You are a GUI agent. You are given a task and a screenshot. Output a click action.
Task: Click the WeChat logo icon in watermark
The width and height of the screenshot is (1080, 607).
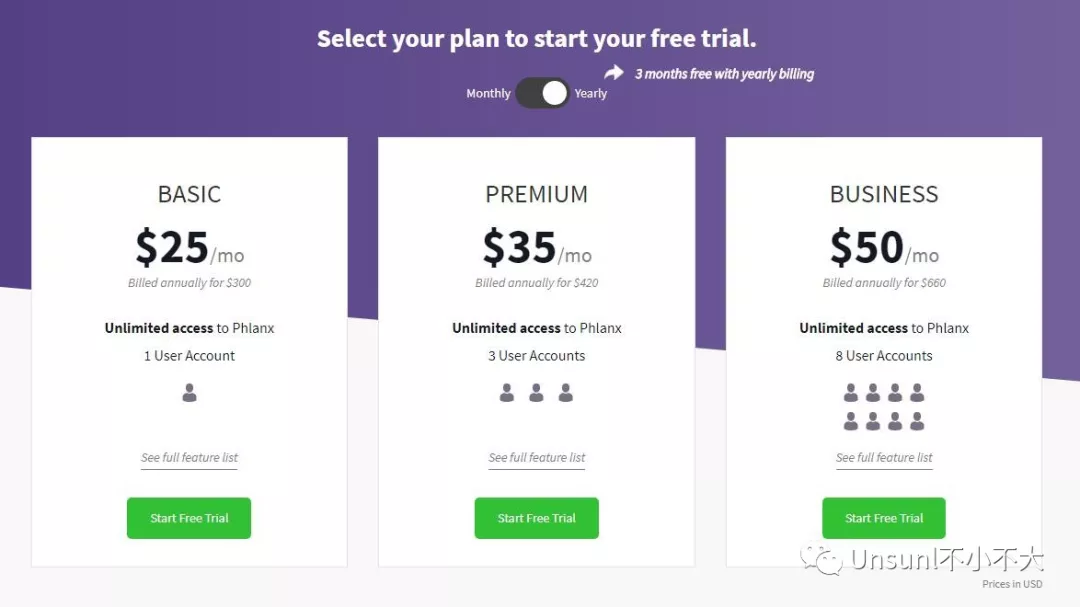(827, 560)
